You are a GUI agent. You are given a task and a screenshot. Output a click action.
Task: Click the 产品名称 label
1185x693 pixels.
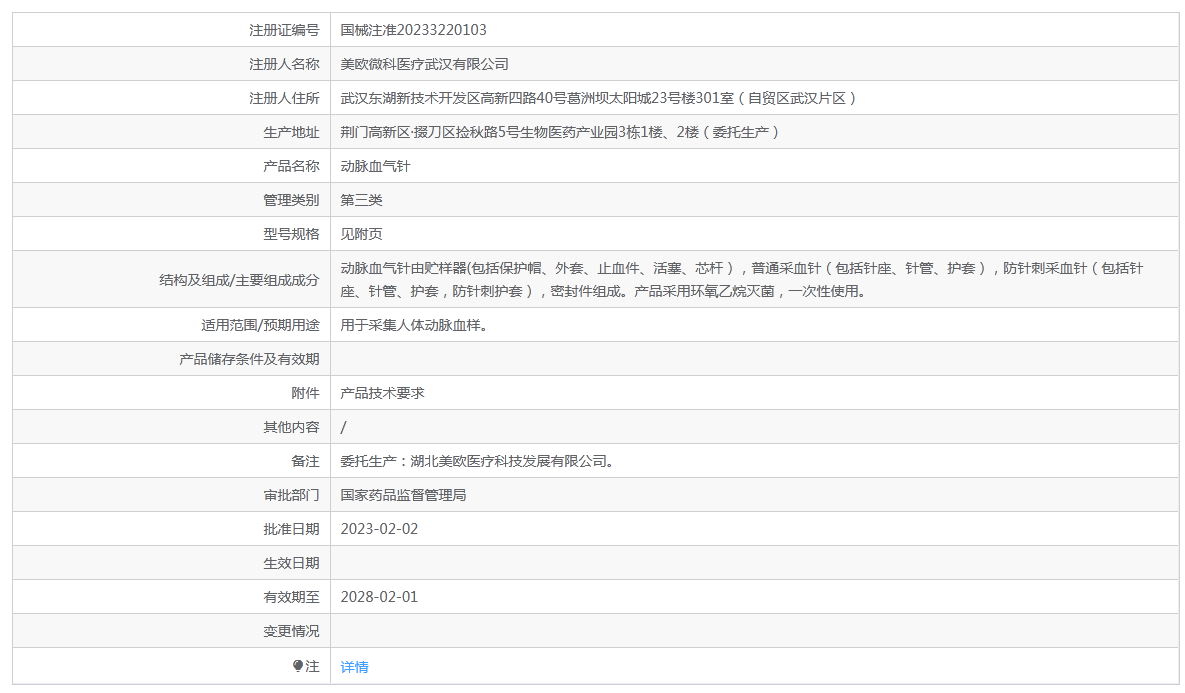291,166
